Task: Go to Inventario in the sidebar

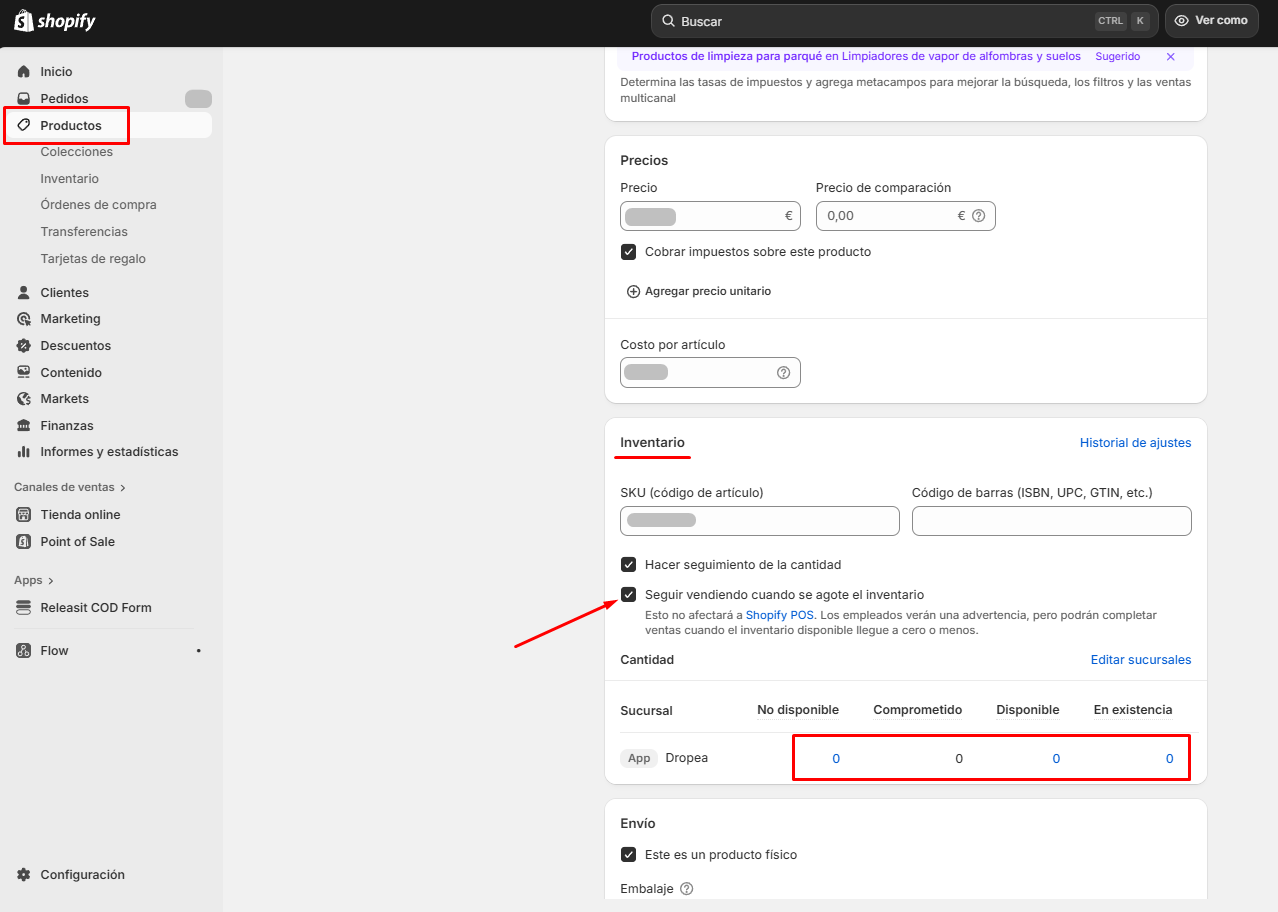Action: (69, 179)
